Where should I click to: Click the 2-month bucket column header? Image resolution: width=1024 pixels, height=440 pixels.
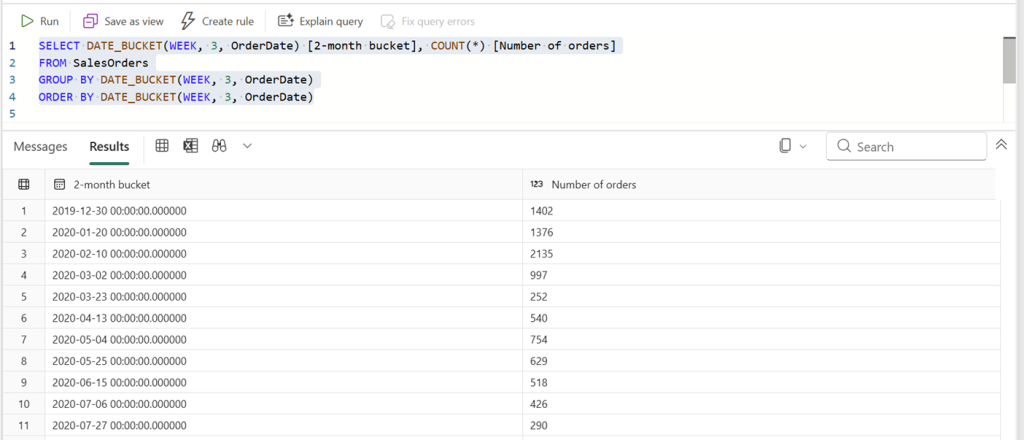point(283,185)
